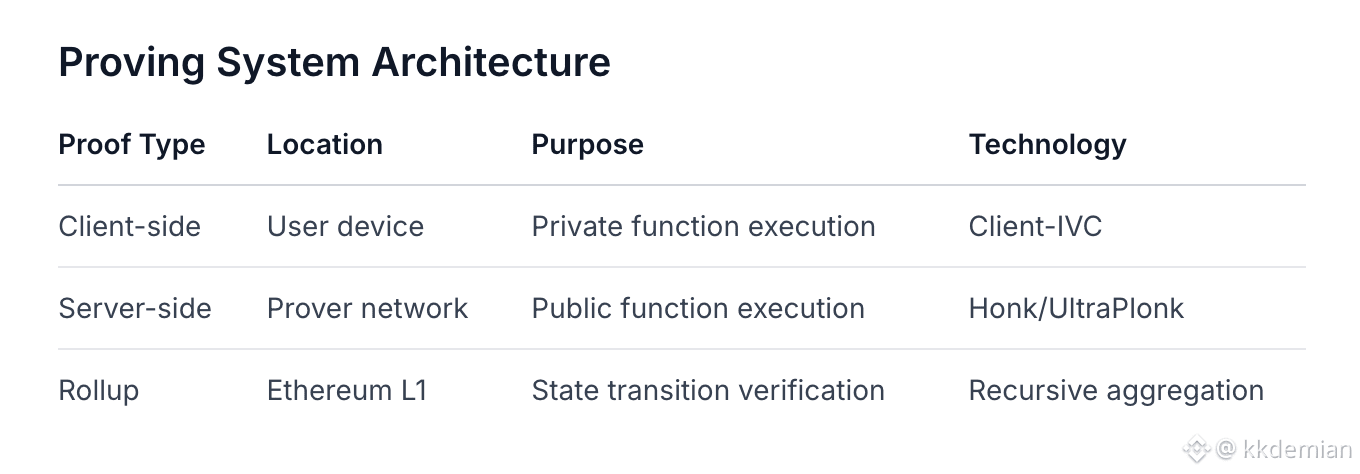The width and height of the screenshot is (1360, 474).
Task: Click the Binance Square watermark logo
Action: [1196, 450]
